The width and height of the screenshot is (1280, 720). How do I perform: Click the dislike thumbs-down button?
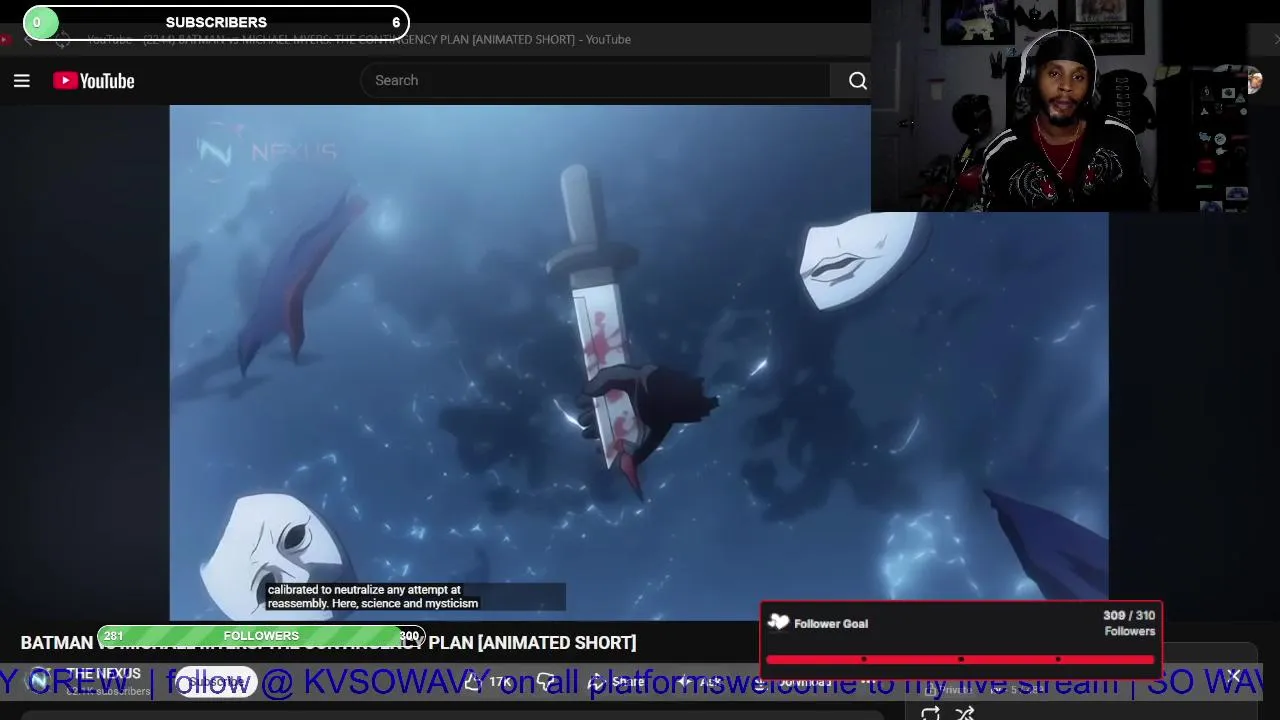click(546, 682)
